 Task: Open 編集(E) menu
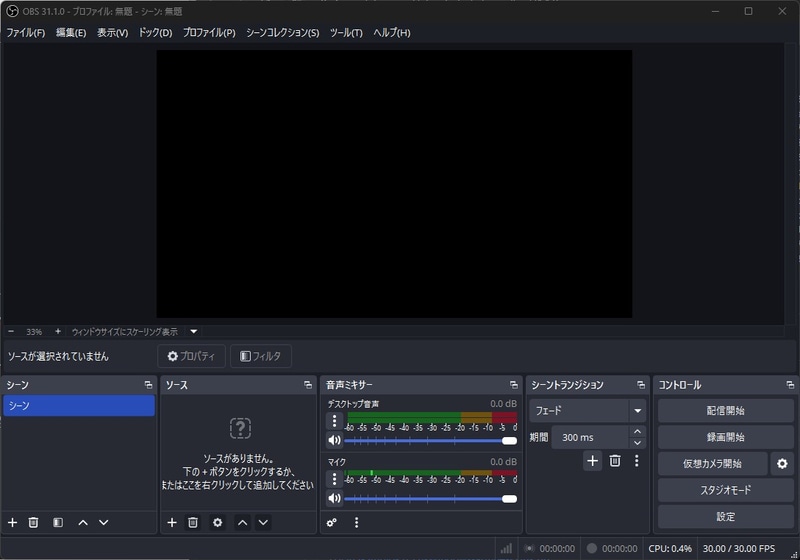point(71,33)
